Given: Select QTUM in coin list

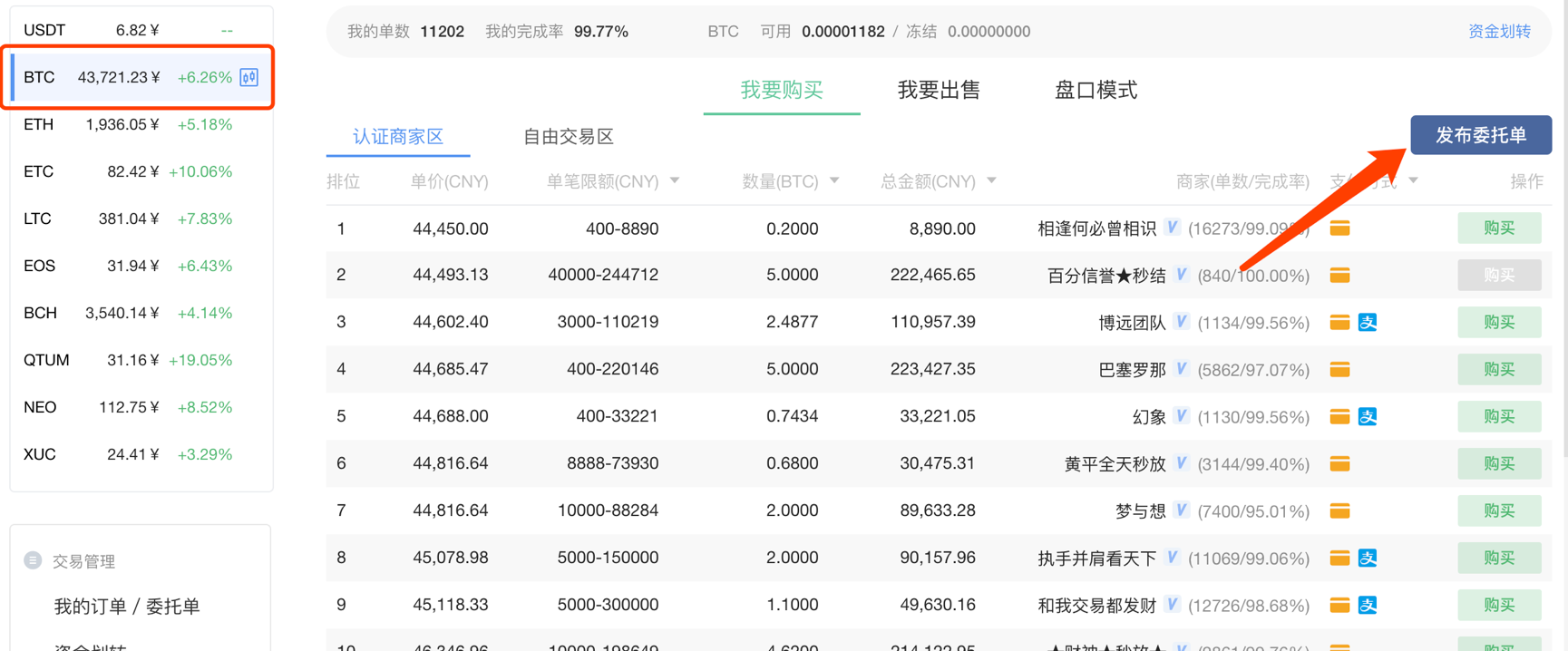Looking at the screenshot, I should (x=141, y=360).
